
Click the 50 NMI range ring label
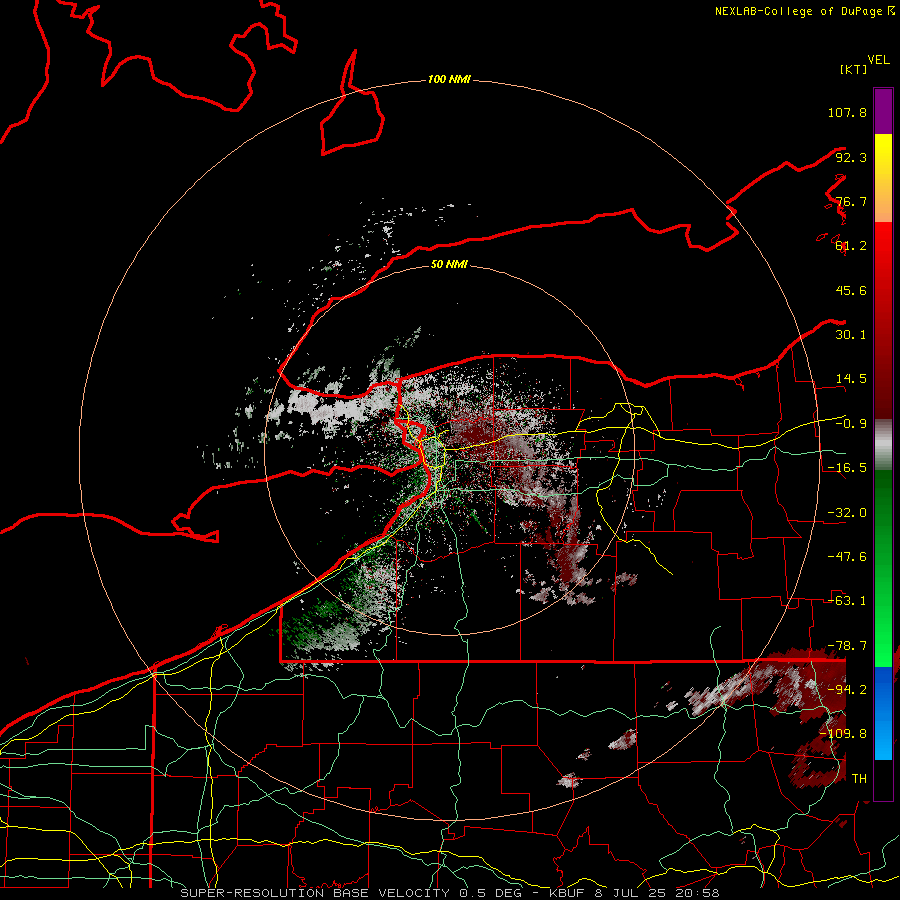[449, 264]
